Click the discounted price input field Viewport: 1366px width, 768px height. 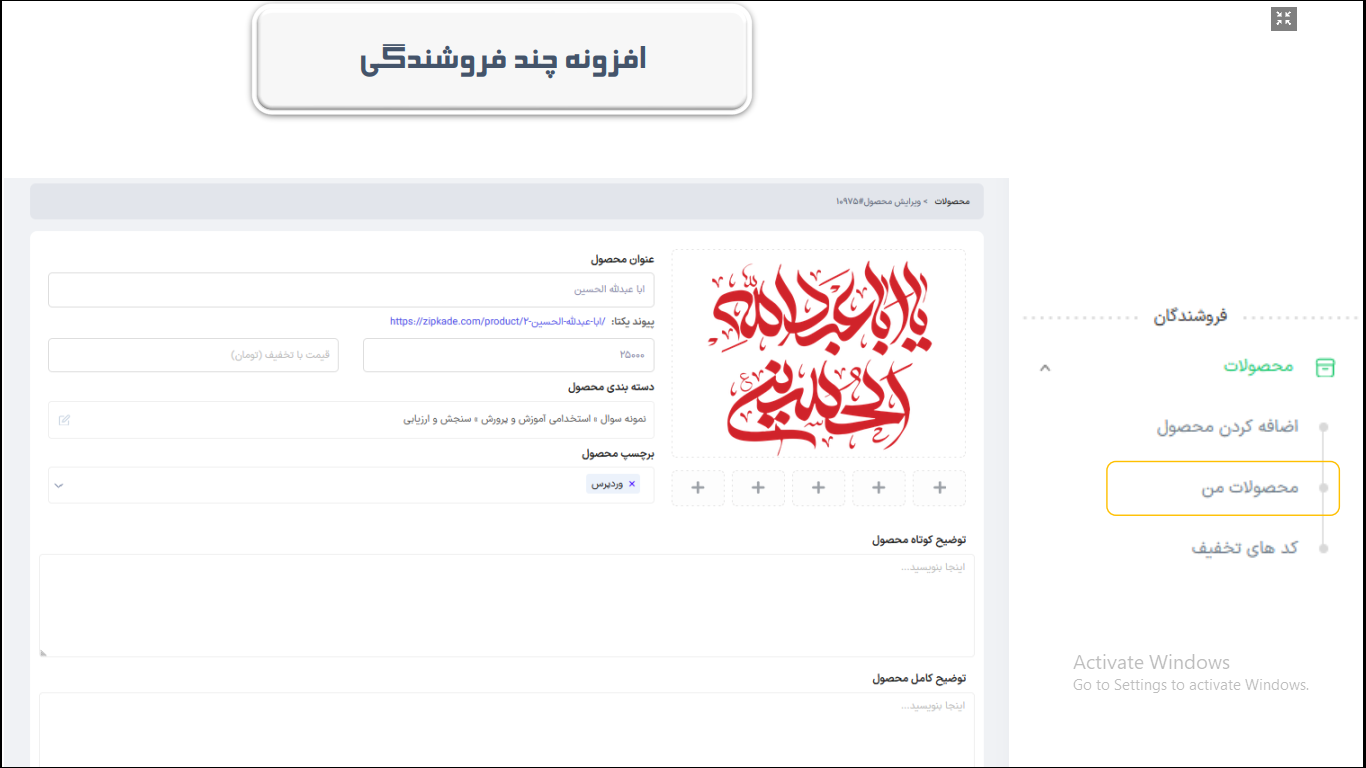coord(193,355)
